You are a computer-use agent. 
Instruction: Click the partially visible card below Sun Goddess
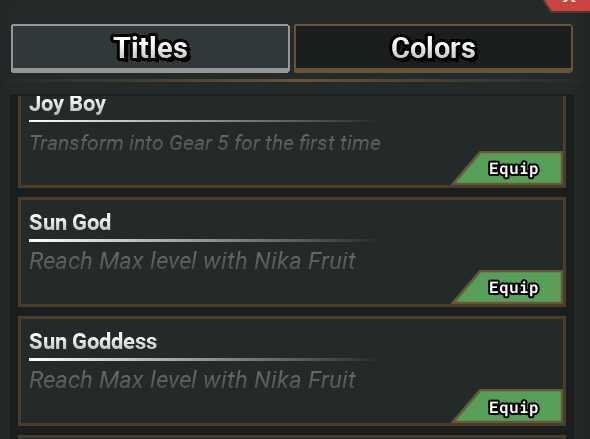coord(292,437)
